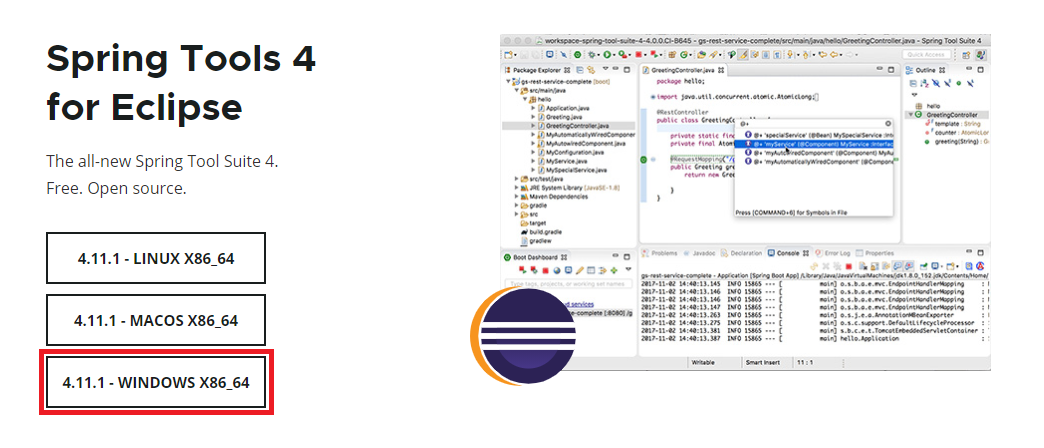Expand the JRE System Library node

click(517, 188)
